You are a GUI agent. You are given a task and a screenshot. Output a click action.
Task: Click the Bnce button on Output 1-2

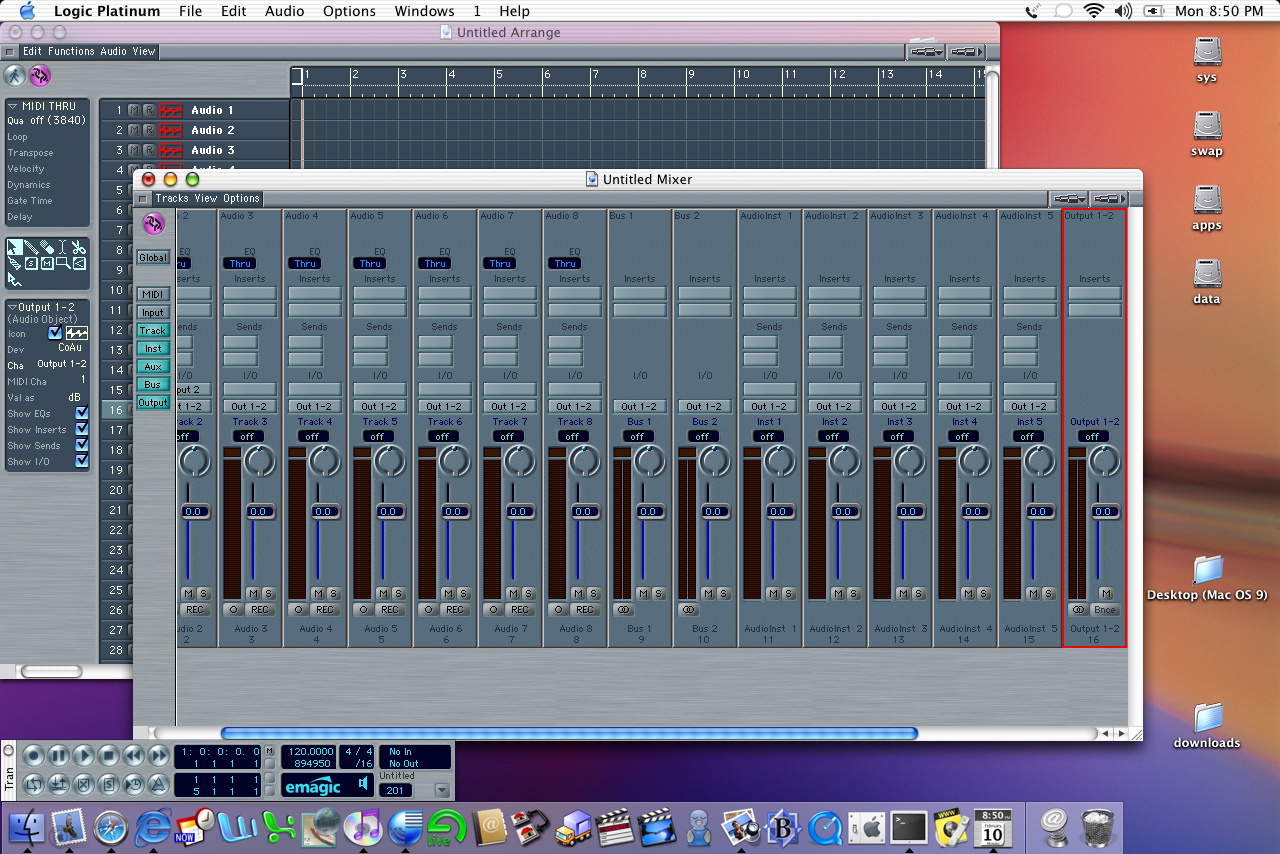(x=1104, y=610)
